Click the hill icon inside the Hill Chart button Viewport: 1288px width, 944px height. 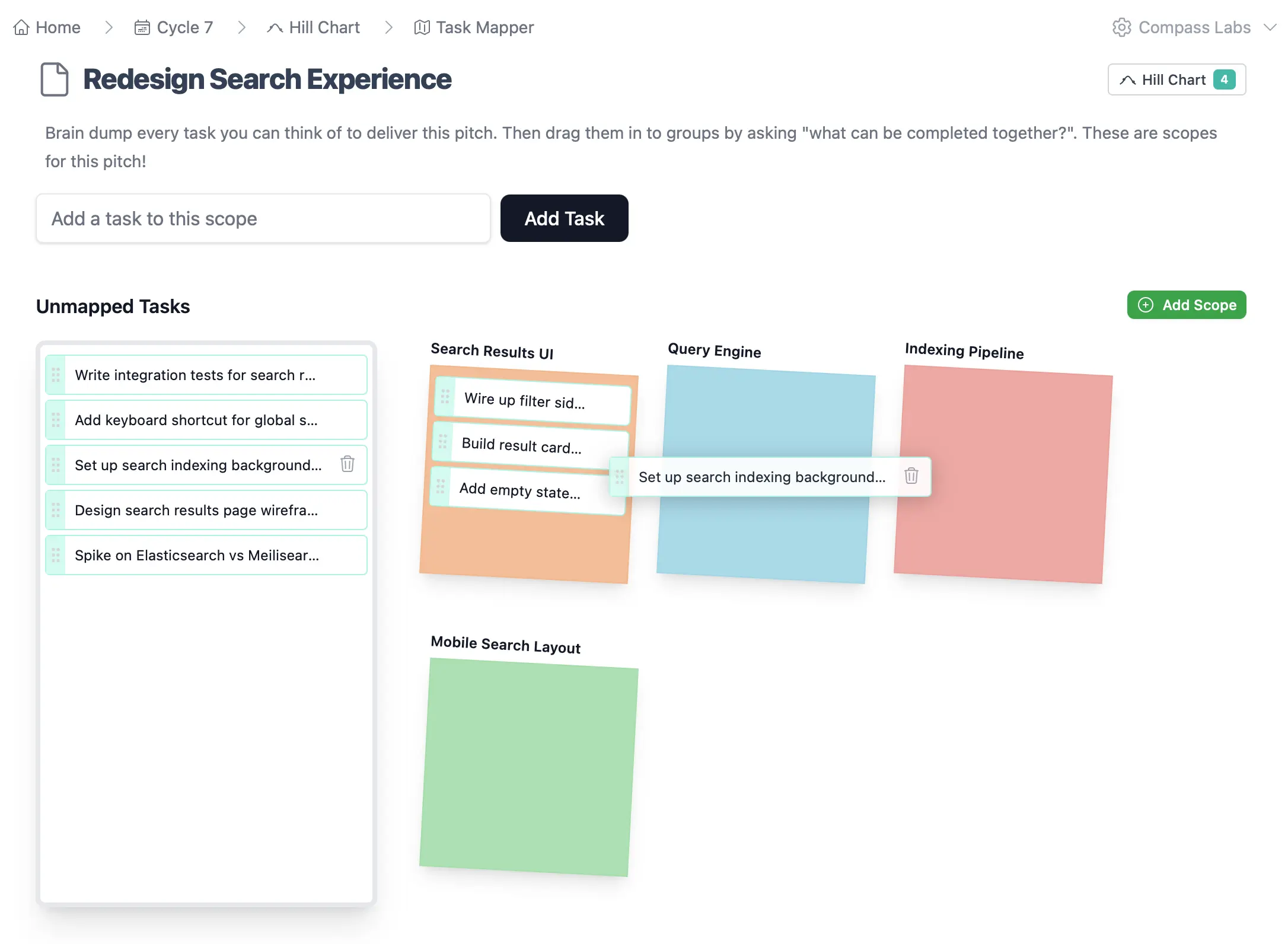click(x=1128, y=79)
